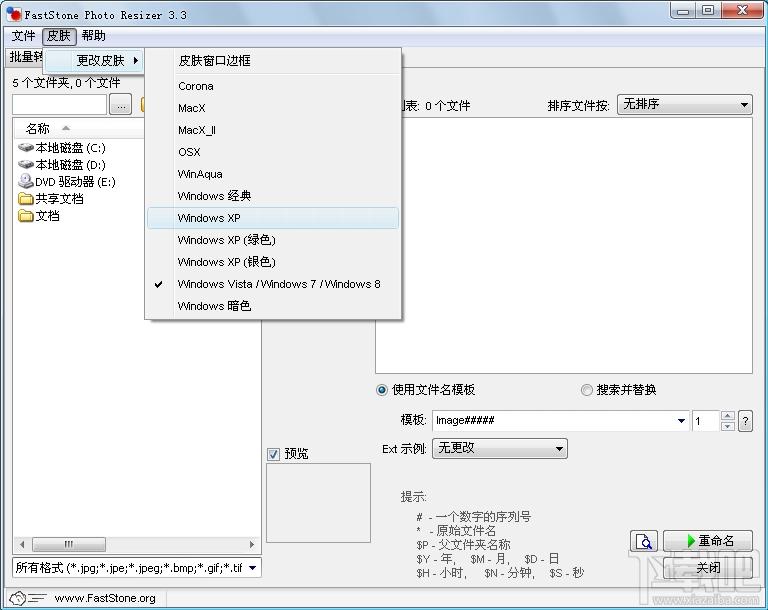Click the browse folder "..." button
This screenshot has width=768, height=610.
pyautogui.click(x=120, y=104)
